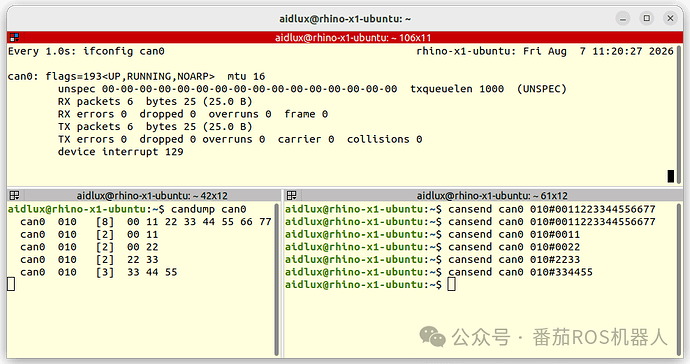Click the cursor at the cansend prompt
This screenshot has width=690, height=364.
(451, 284)
